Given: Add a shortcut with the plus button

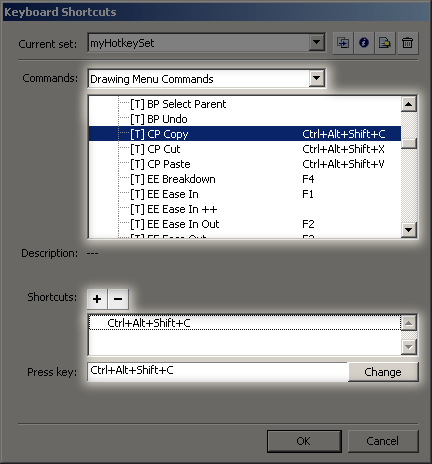Looking at the screenshot, I should [97, 299].
